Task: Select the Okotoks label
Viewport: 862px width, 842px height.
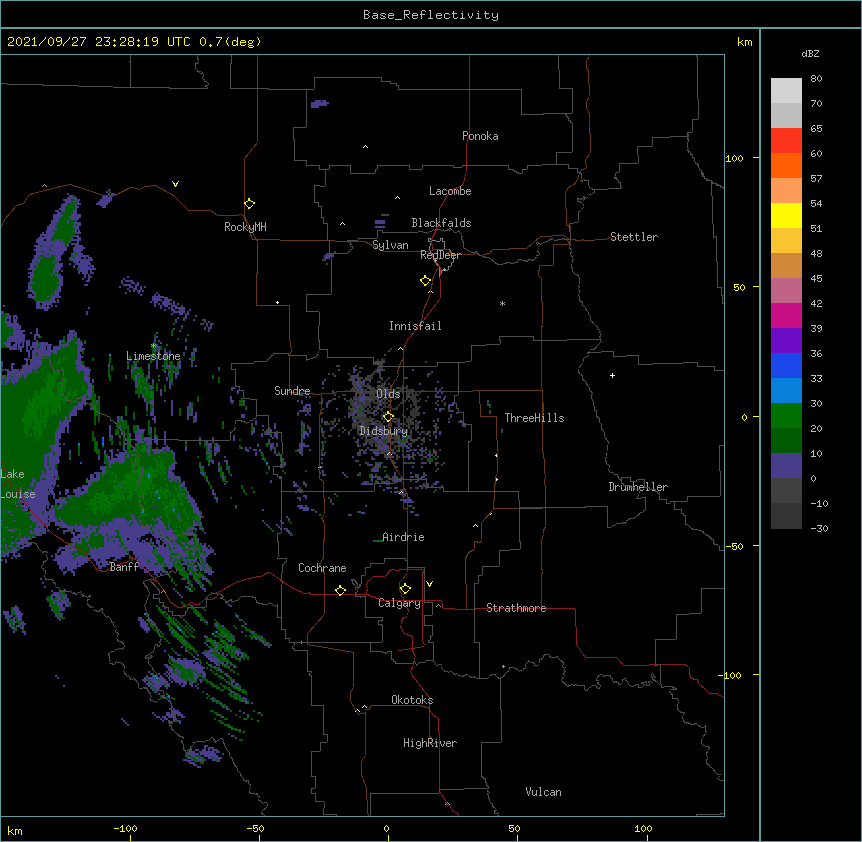Action: point(412,700)
